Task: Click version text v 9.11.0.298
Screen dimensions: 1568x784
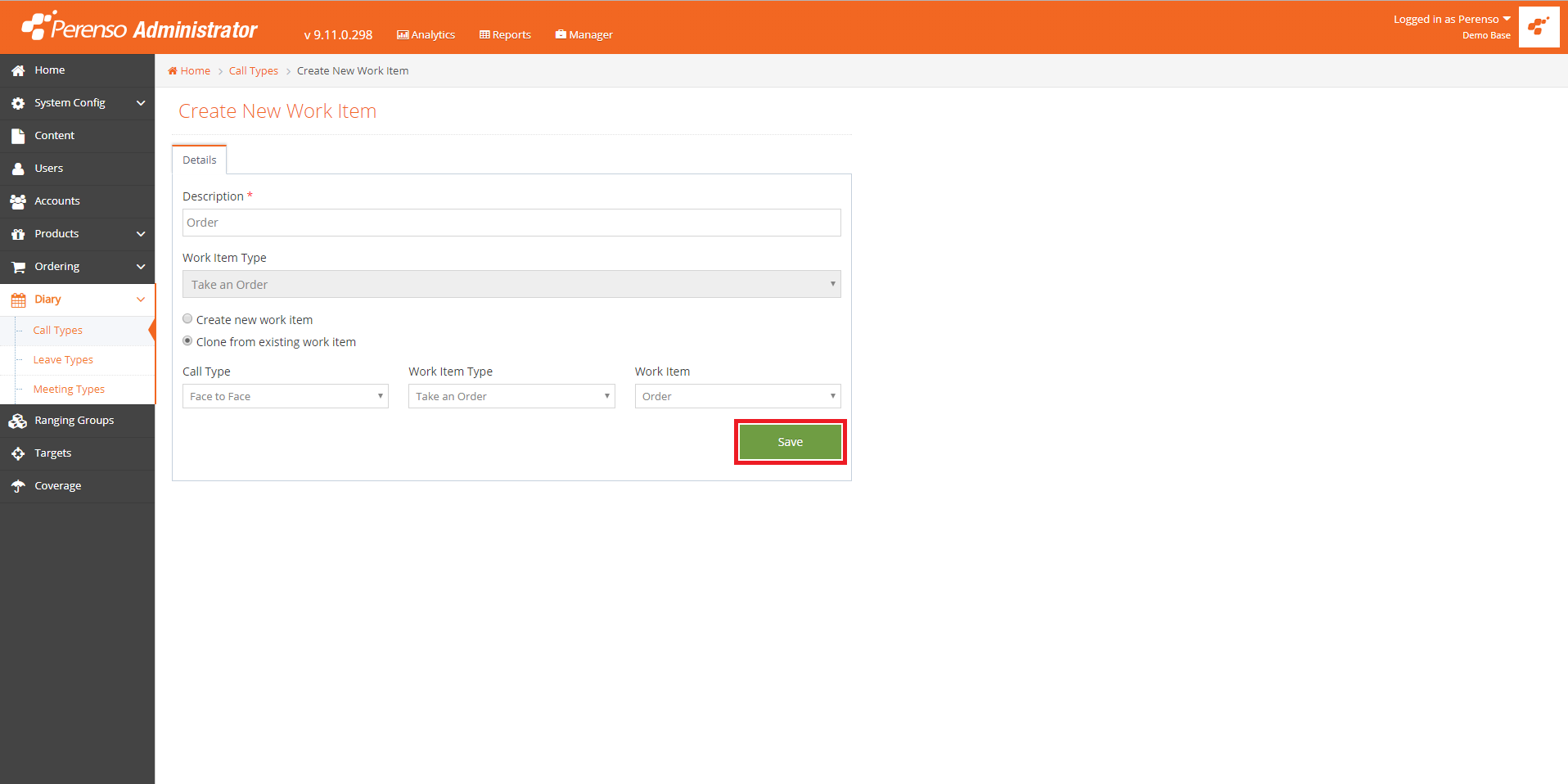Action: [x=338, y=34]
